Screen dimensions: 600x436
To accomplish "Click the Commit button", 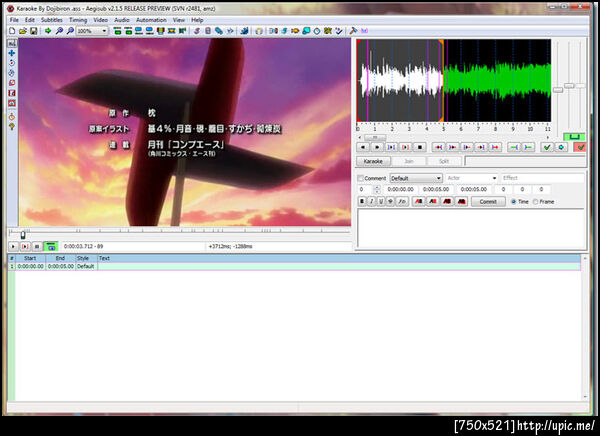I will click(x=488, y=202).
